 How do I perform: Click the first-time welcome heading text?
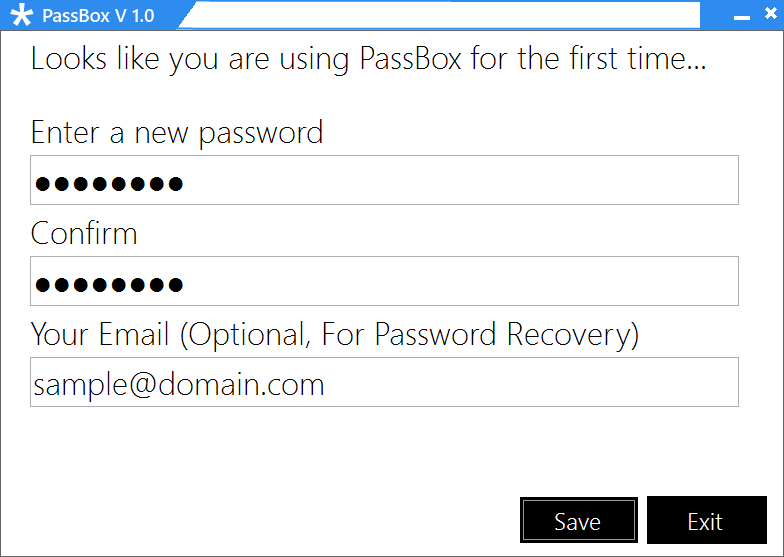point(368,58)
